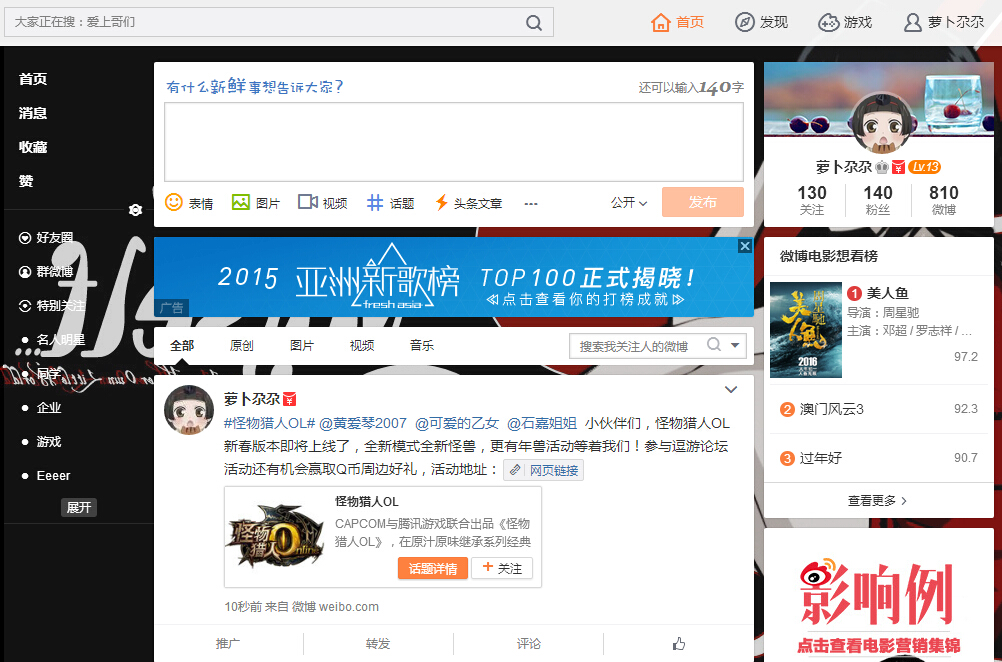Open the 同学 group
This screenshot has width=1002, height=662.
tap(42, 374)
